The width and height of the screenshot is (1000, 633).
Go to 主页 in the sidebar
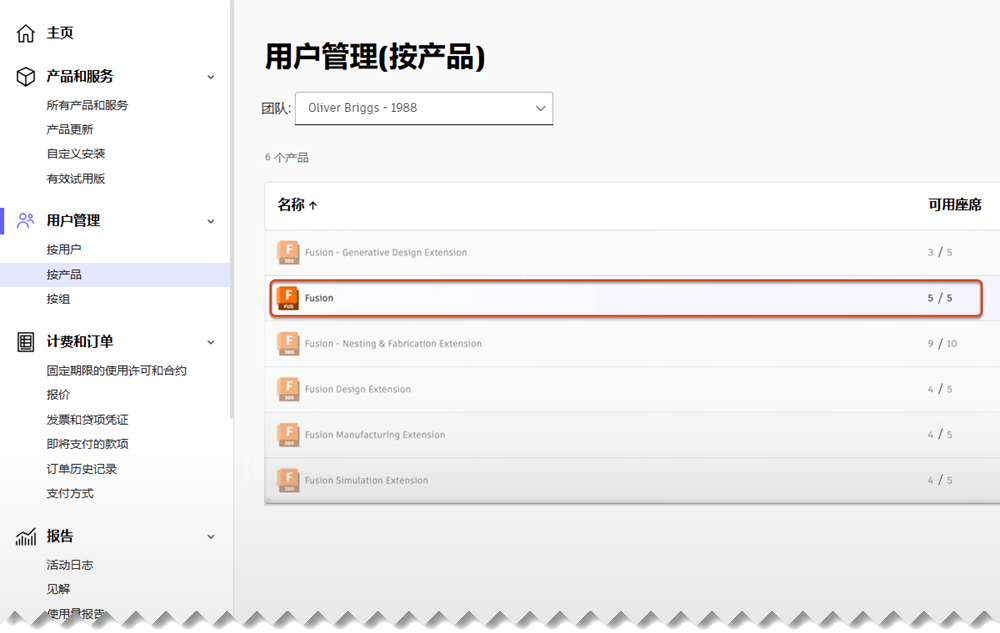point(60,33)
